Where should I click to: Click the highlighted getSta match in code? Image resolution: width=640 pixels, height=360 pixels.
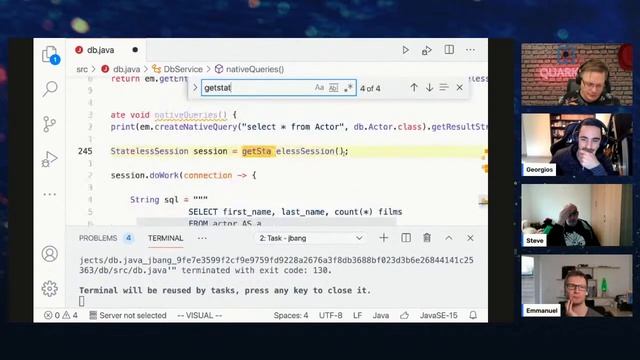coord(258,151)
